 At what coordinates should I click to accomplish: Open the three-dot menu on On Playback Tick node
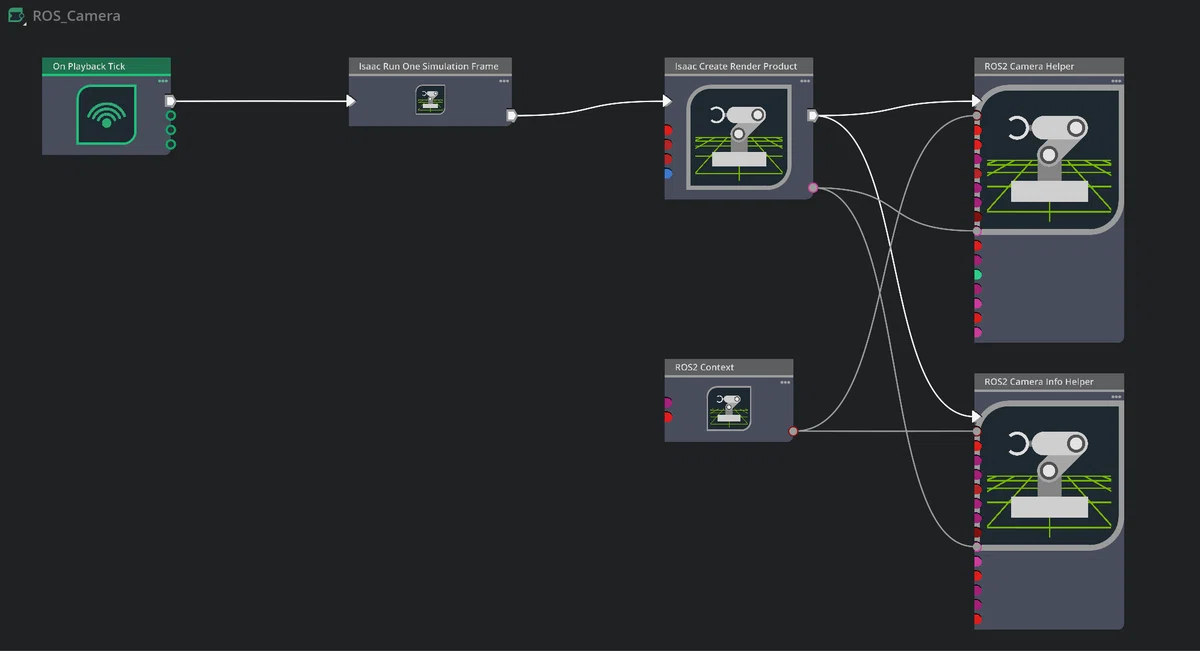(x=163, y=80)
